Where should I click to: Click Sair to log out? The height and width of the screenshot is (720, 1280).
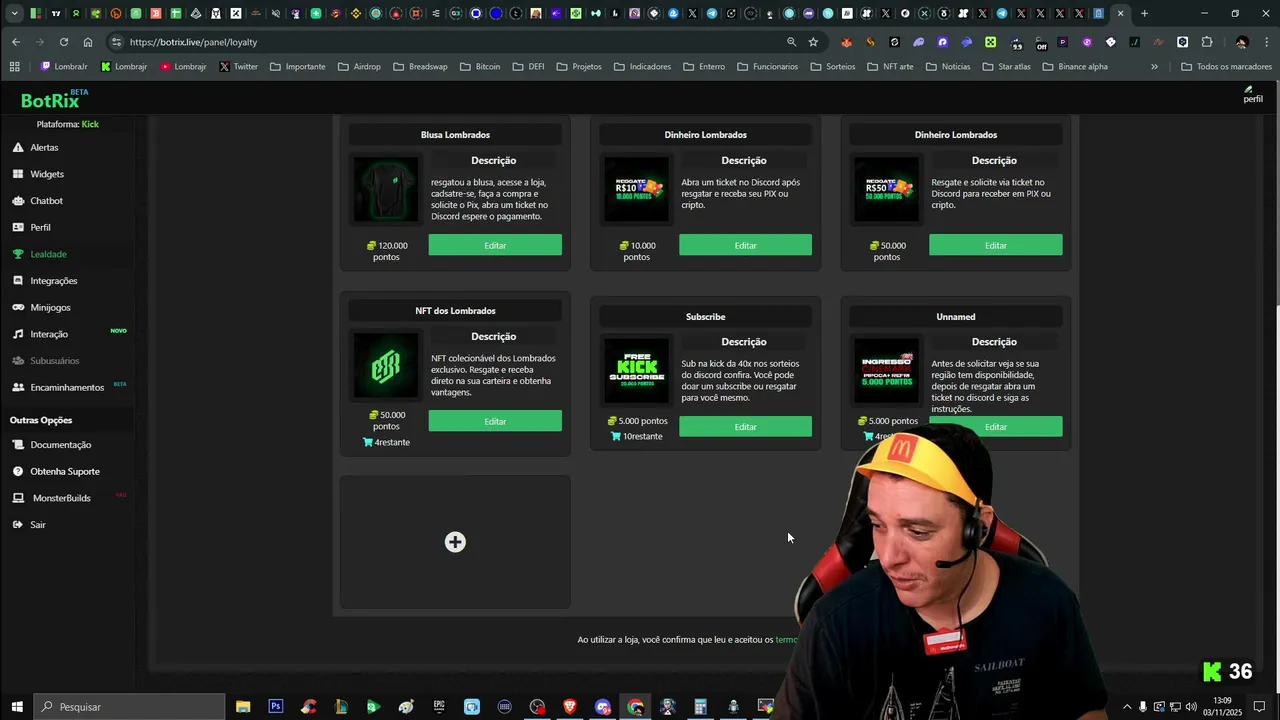click(x=37, y=525)
